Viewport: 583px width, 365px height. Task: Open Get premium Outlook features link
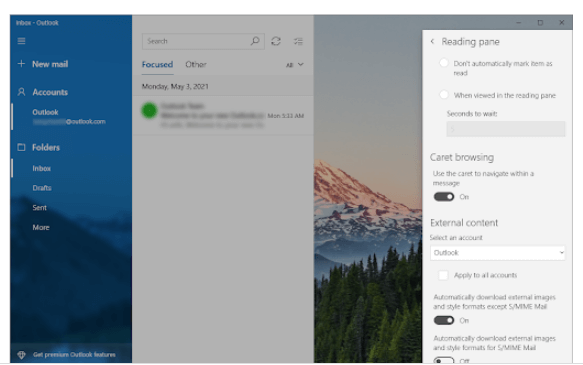point(74,355)
